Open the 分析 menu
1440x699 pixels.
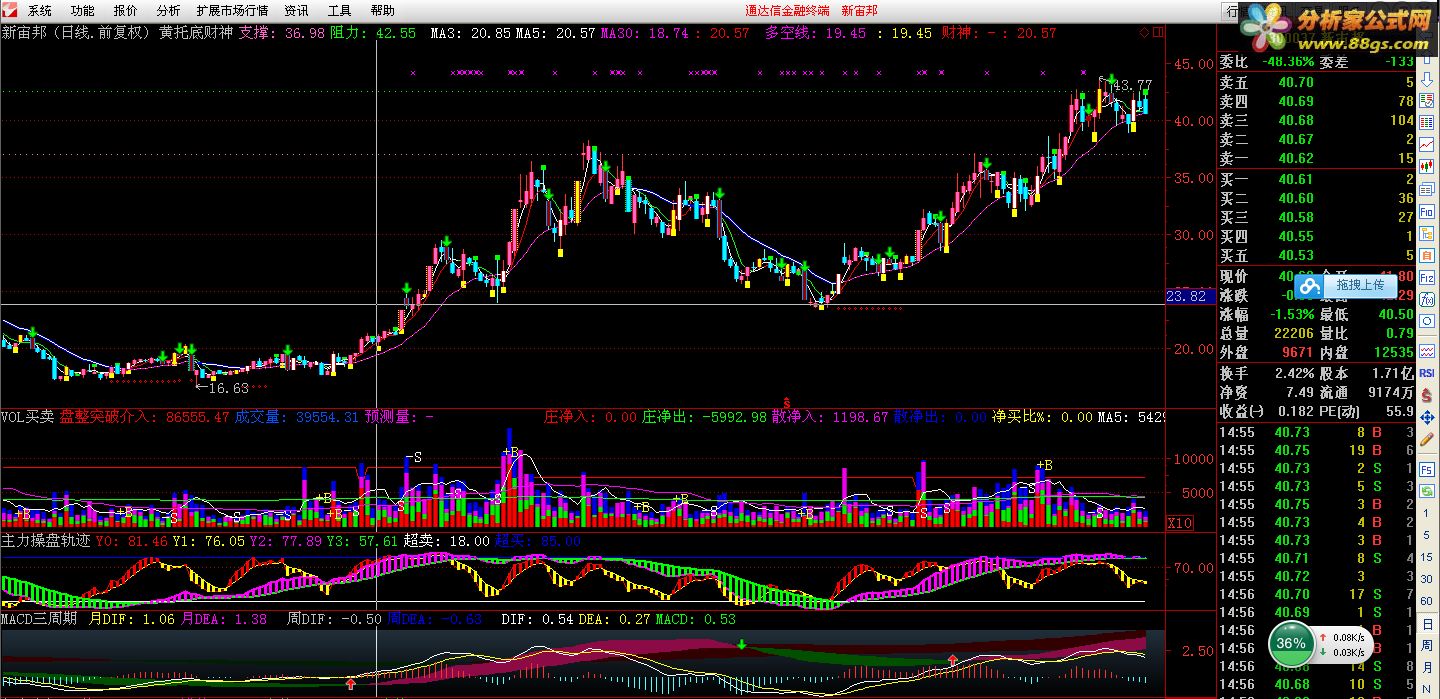click(168, 11)
